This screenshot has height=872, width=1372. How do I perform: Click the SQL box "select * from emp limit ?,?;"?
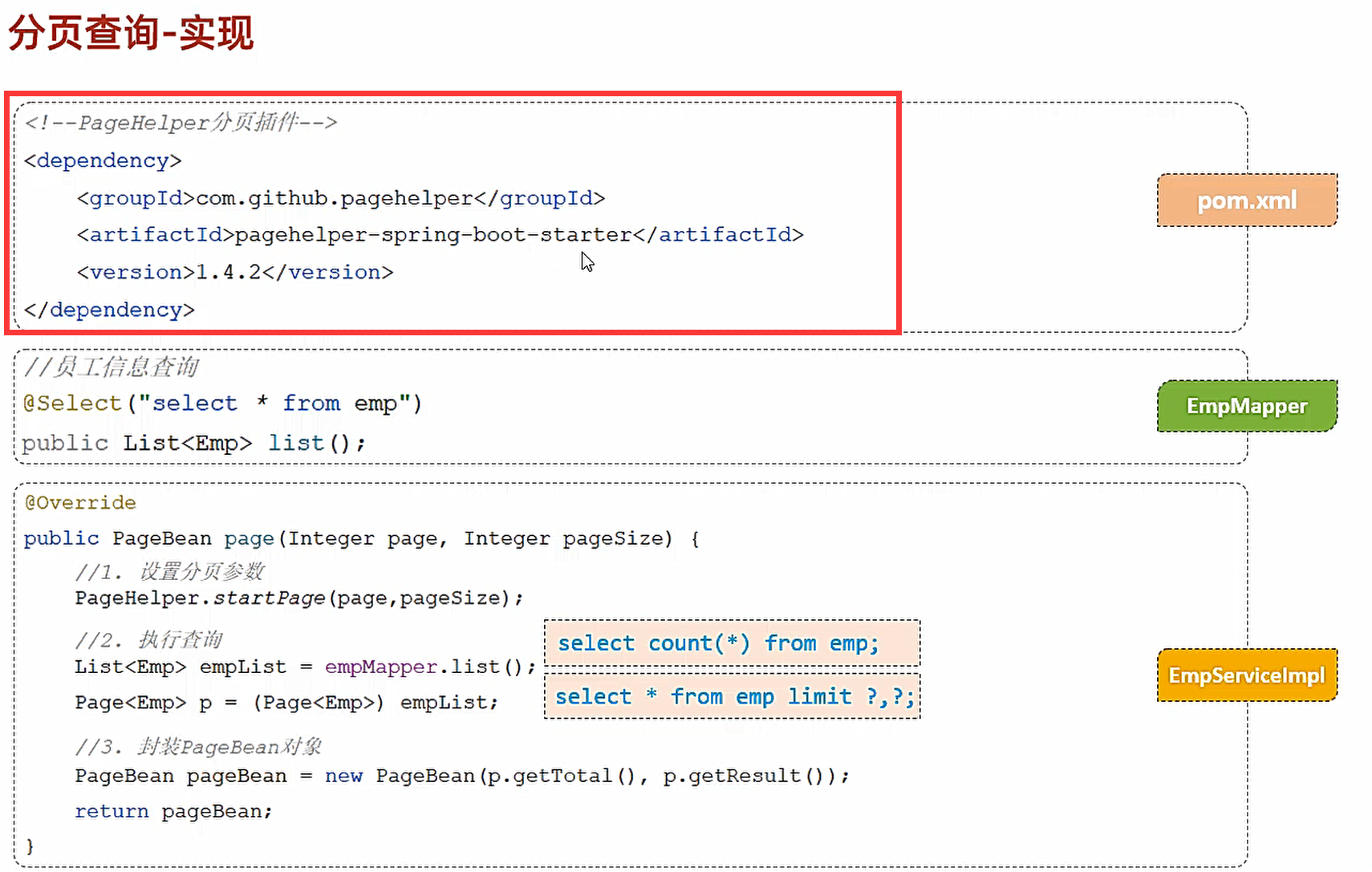click(x=732, y=696)
